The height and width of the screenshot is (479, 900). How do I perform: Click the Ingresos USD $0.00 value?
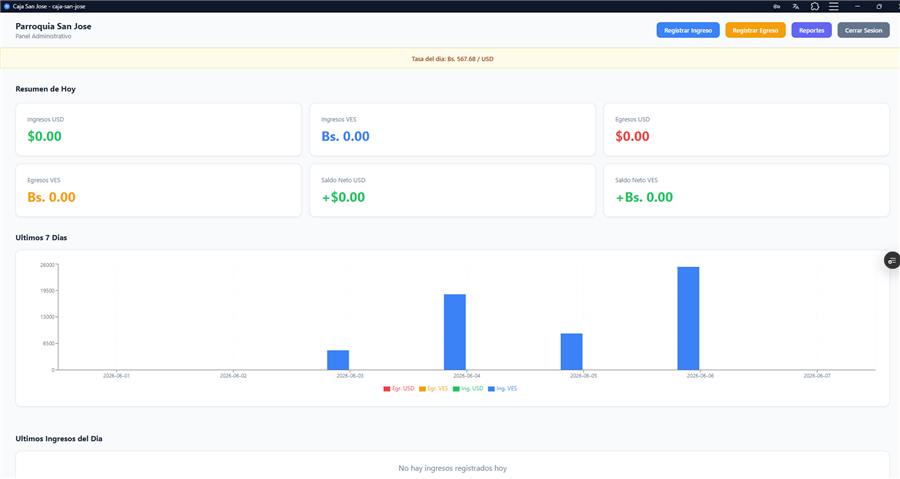click(44, 137)
